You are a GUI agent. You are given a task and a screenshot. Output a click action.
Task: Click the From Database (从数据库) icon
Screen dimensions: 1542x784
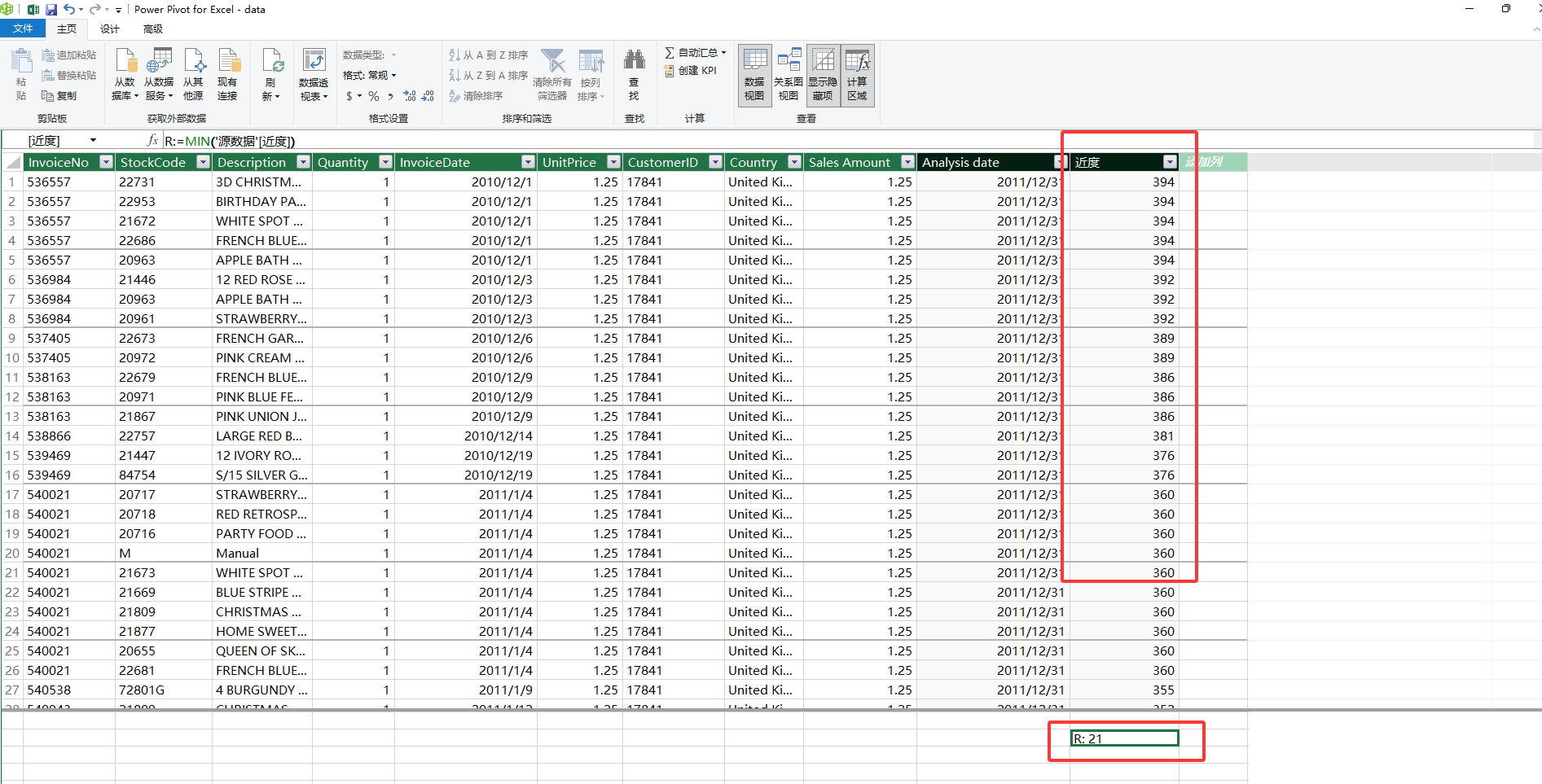[x=125, y=74]
